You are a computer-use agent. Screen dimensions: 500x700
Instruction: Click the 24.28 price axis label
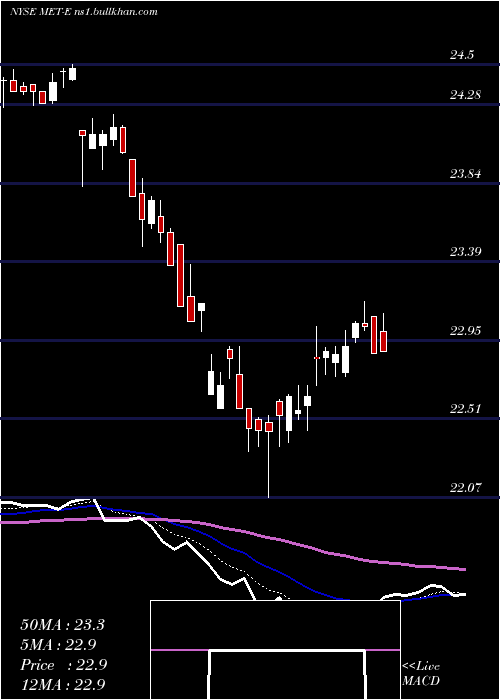pos(465,95)
